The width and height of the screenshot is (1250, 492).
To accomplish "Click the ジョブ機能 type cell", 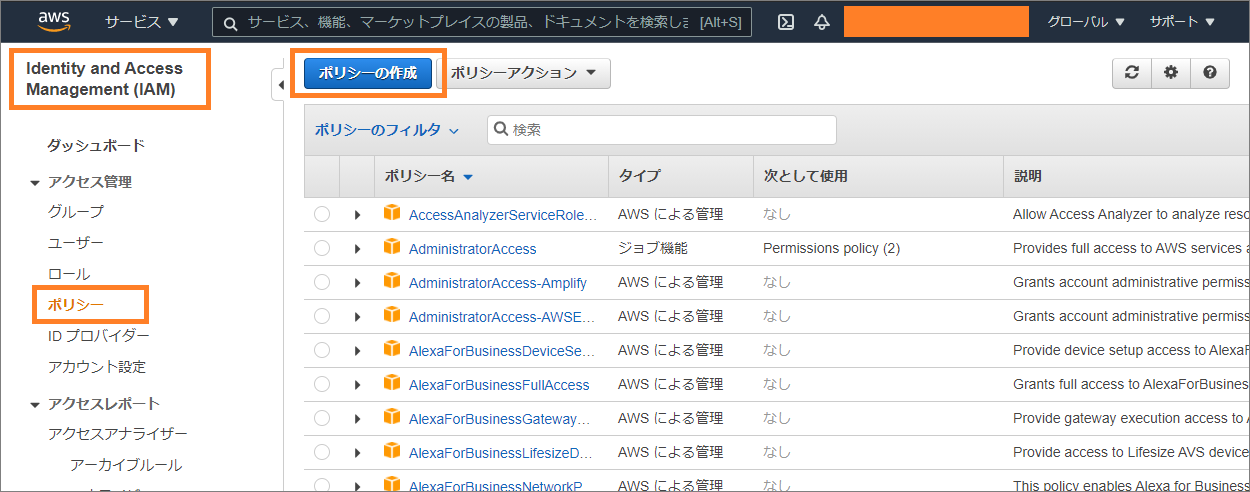I will (x=653, y=248).
